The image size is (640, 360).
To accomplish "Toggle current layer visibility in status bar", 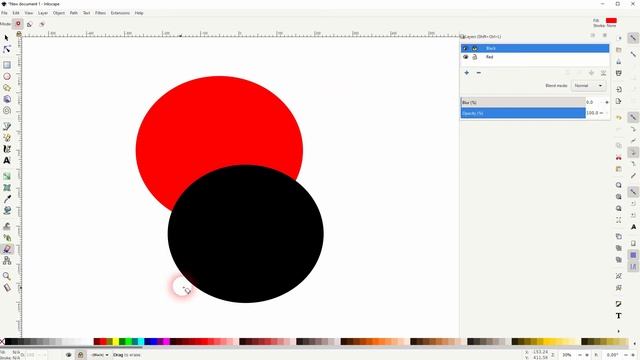I will (x=69, y=355).
